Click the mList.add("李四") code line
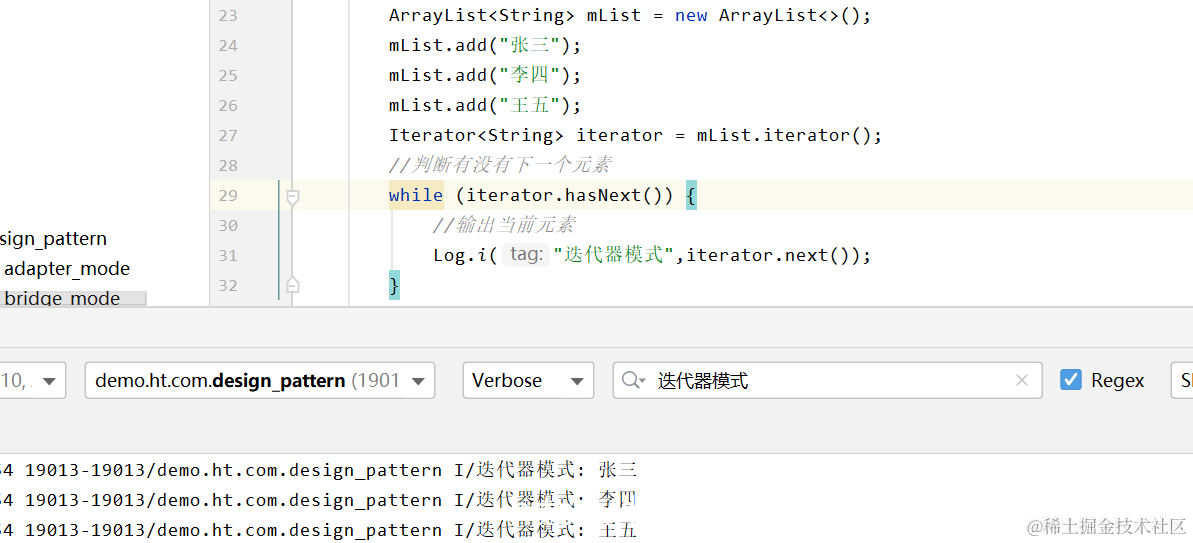Screen dimensions: 1193x543 [x=485, y=75]
